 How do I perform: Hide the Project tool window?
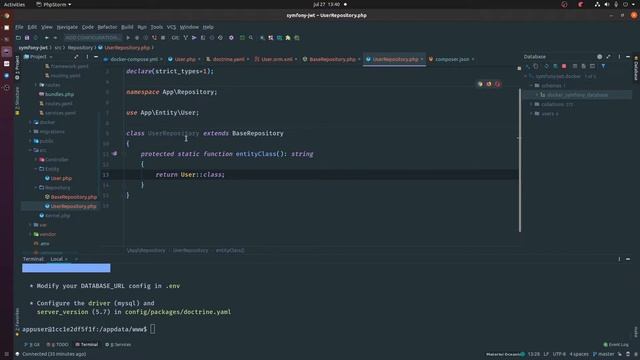pos(96,57)
